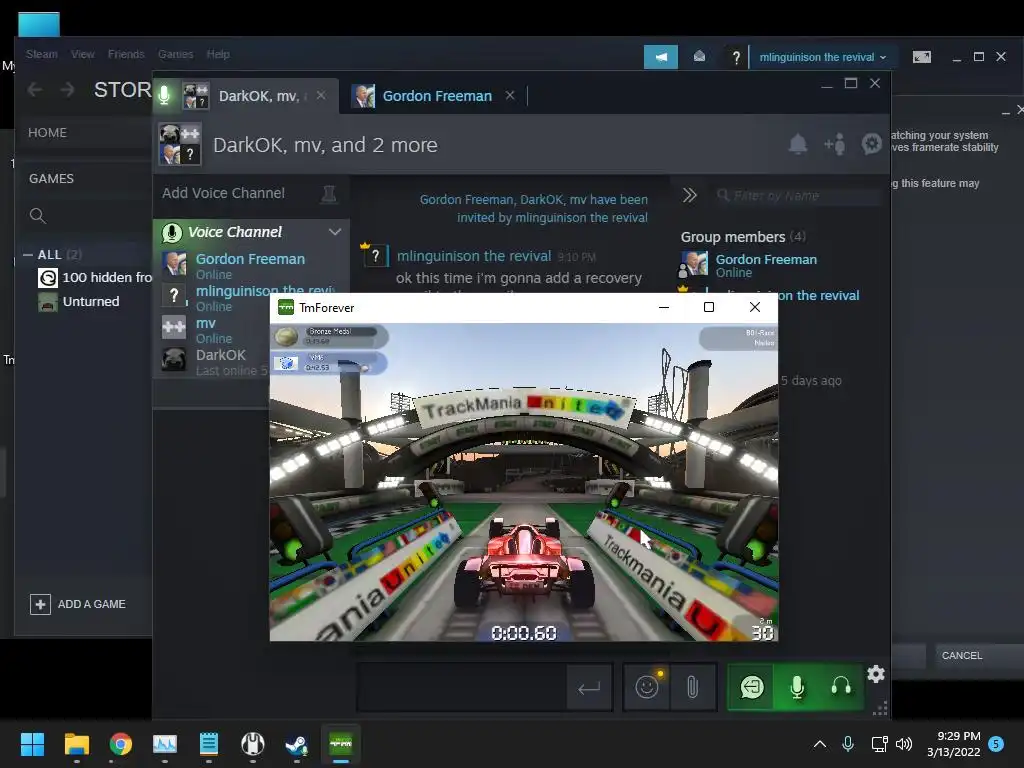Collapse the Voice Channel chevron
The width and height of the screenshot is (1024, 768).
(x=335, y=232)
